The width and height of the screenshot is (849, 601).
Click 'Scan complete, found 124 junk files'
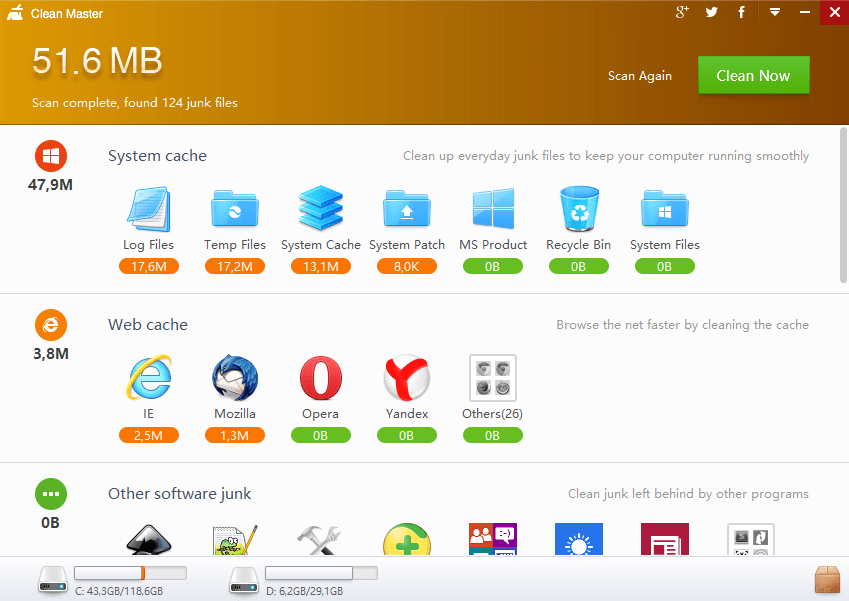(135, 103)
